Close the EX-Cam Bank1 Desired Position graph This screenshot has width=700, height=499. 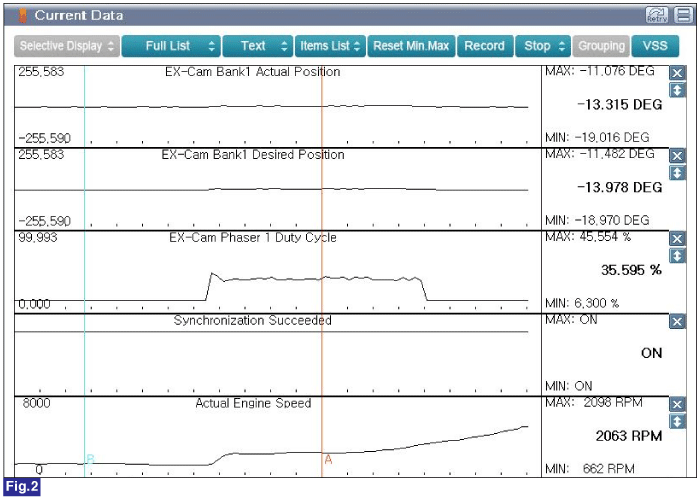point(677,156)
